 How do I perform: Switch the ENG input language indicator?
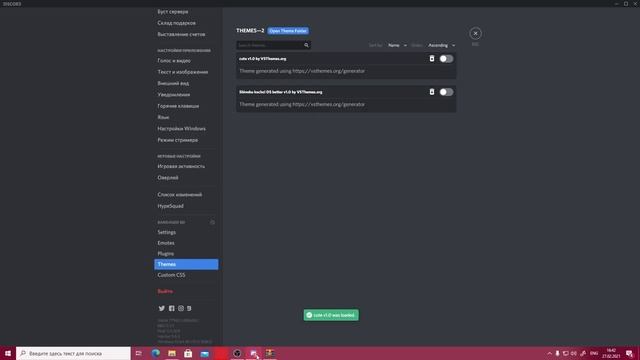(x=594, y=353)
